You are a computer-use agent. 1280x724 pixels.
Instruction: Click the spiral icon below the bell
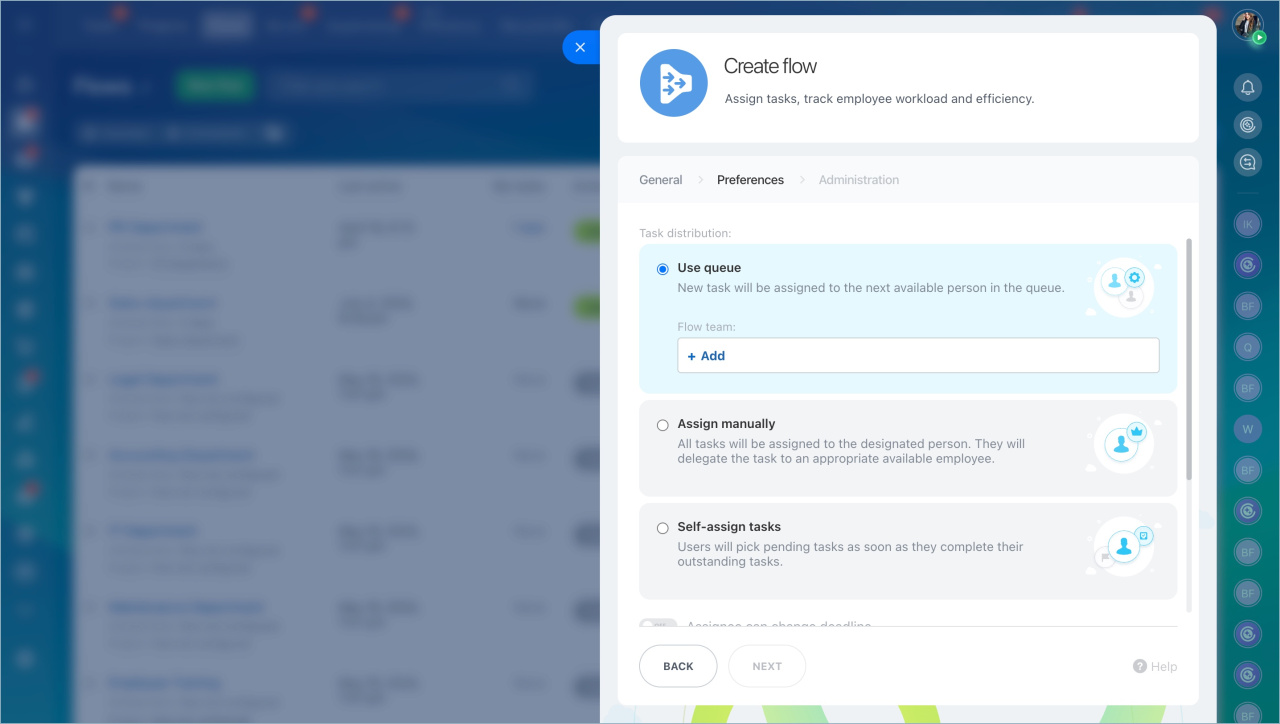[1247, 125]
